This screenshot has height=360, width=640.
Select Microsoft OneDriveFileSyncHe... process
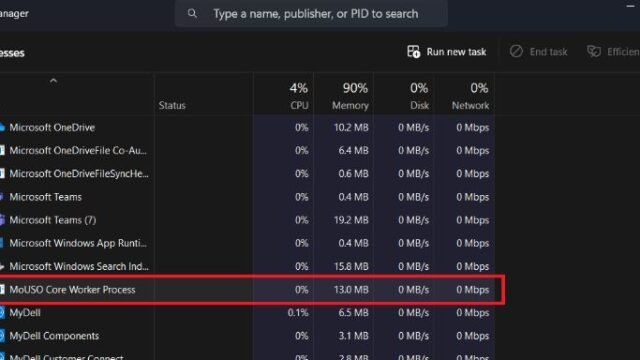pos(247,174)
